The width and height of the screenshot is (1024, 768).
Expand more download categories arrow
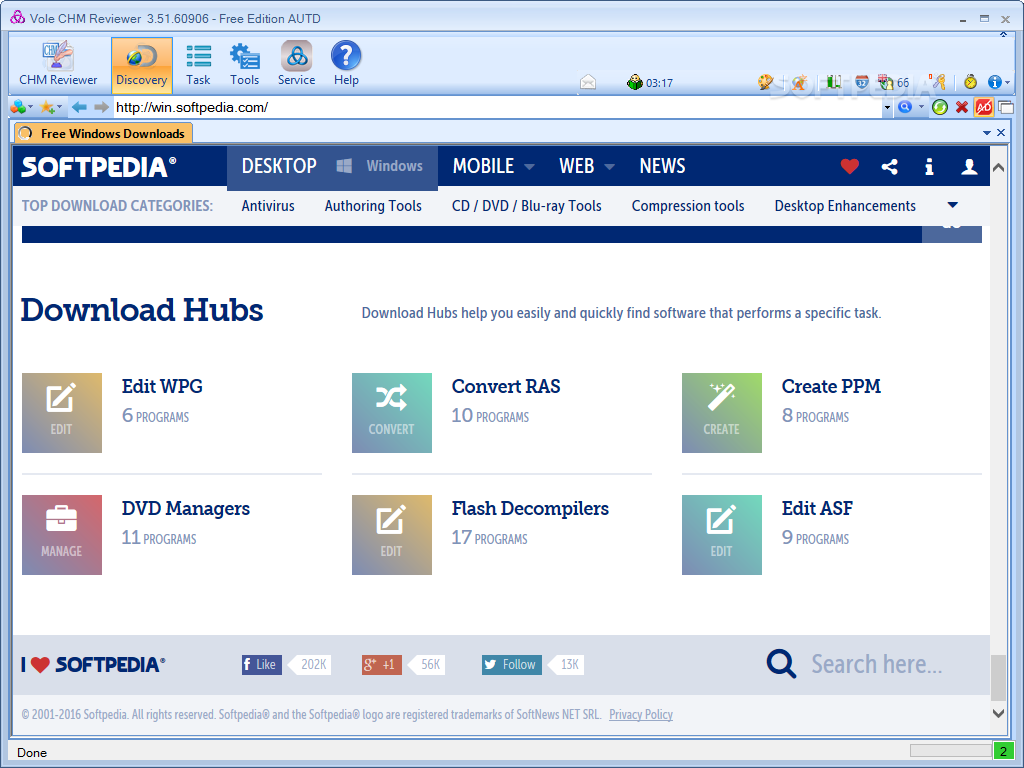(x=953, y=205)
